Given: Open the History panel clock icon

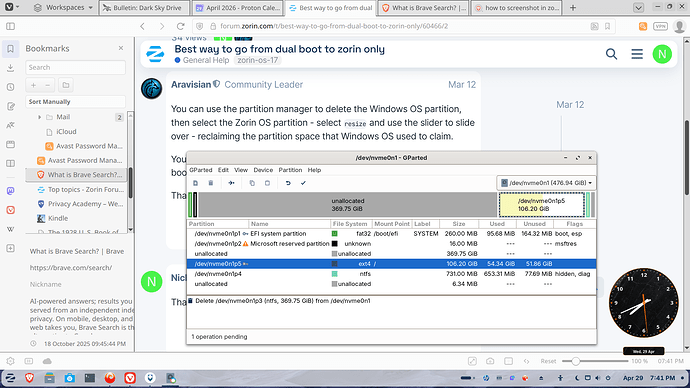Looking at the screenshot, I should [11, 87].
